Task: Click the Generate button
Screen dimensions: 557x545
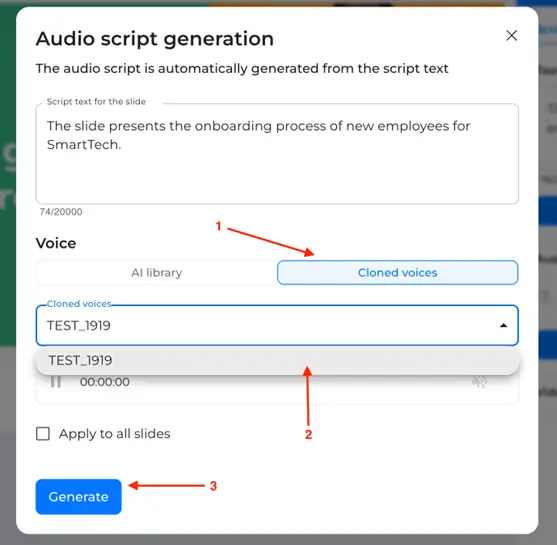Action: pos(79,497)
